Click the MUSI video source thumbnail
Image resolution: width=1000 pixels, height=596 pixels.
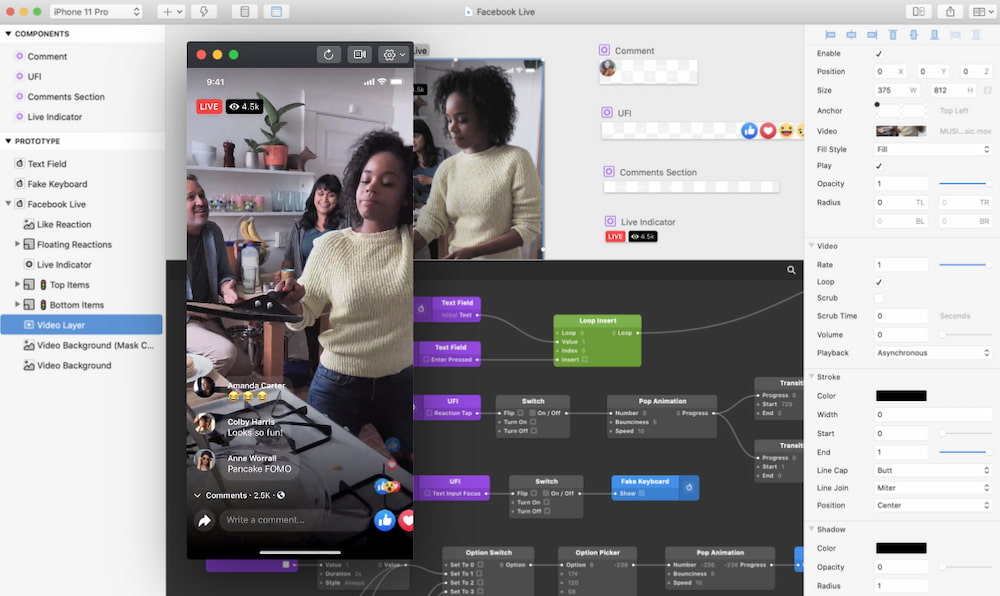(x=900, y=130)
